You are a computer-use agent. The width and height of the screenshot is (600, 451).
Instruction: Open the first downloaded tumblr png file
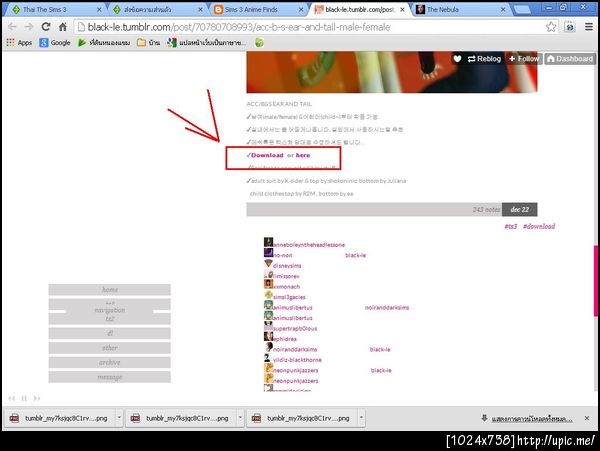[59, 418]
